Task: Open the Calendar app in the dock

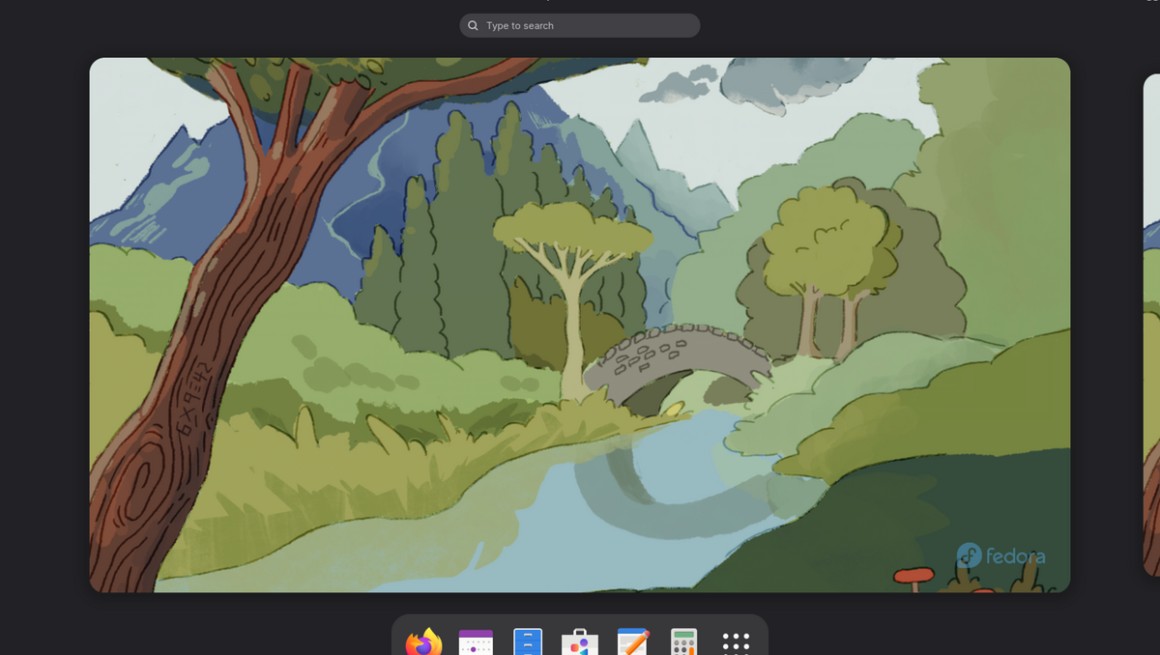Action: pyautogui.click(x=476, y=642)
